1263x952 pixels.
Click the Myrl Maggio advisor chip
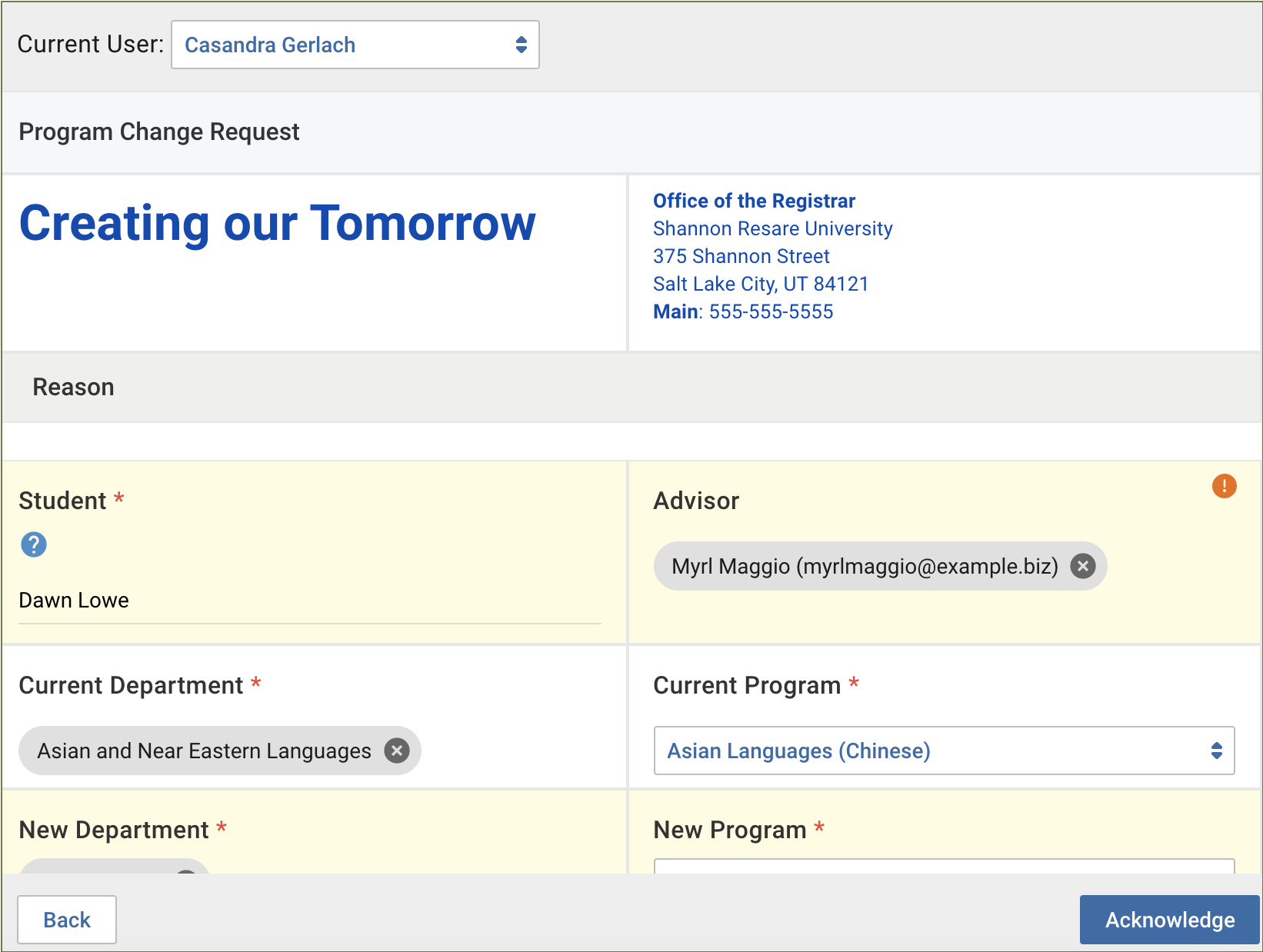865,566
